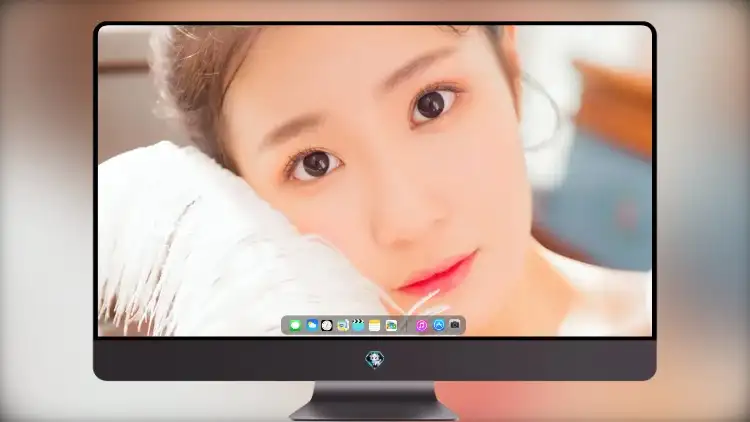Screen dimensions: 750x422
Task: Open the yellow Notes app in dock
Action: point(375,325)
